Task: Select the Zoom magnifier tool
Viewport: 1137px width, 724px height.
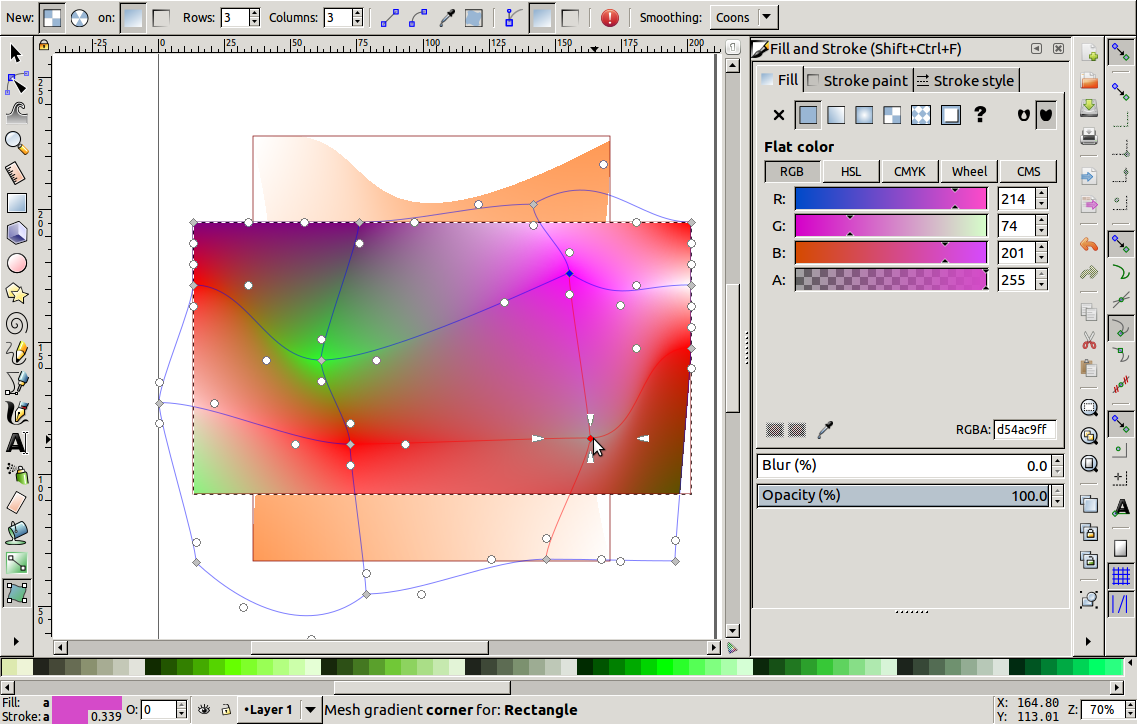Action: click(x=16, y=142)
